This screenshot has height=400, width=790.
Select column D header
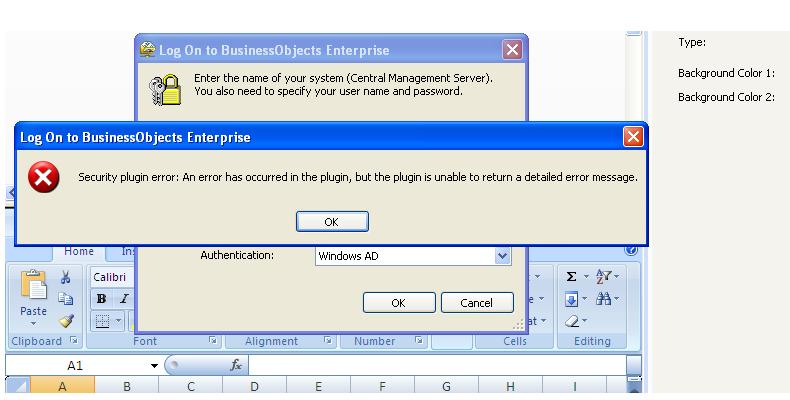[x=254, y=386]
